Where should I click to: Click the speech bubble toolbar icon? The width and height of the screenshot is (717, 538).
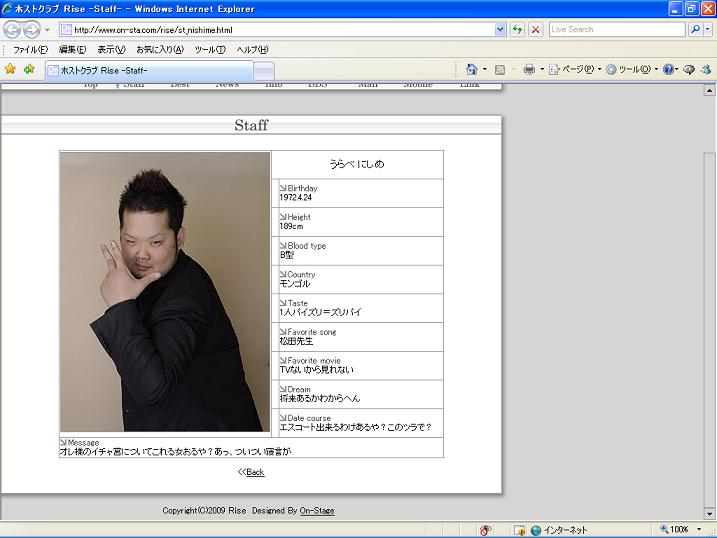tap(689, 69)
